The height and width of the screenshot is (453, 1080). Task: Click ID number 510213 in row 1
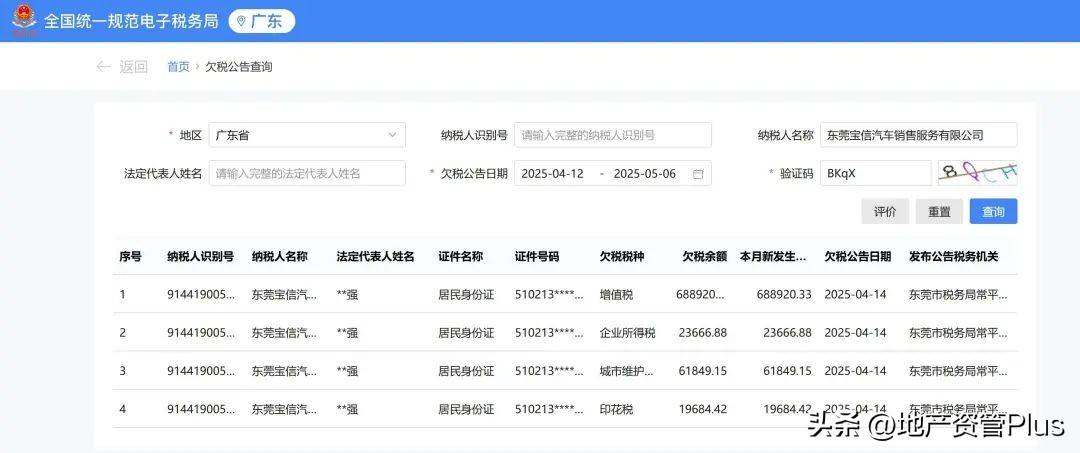549,294
